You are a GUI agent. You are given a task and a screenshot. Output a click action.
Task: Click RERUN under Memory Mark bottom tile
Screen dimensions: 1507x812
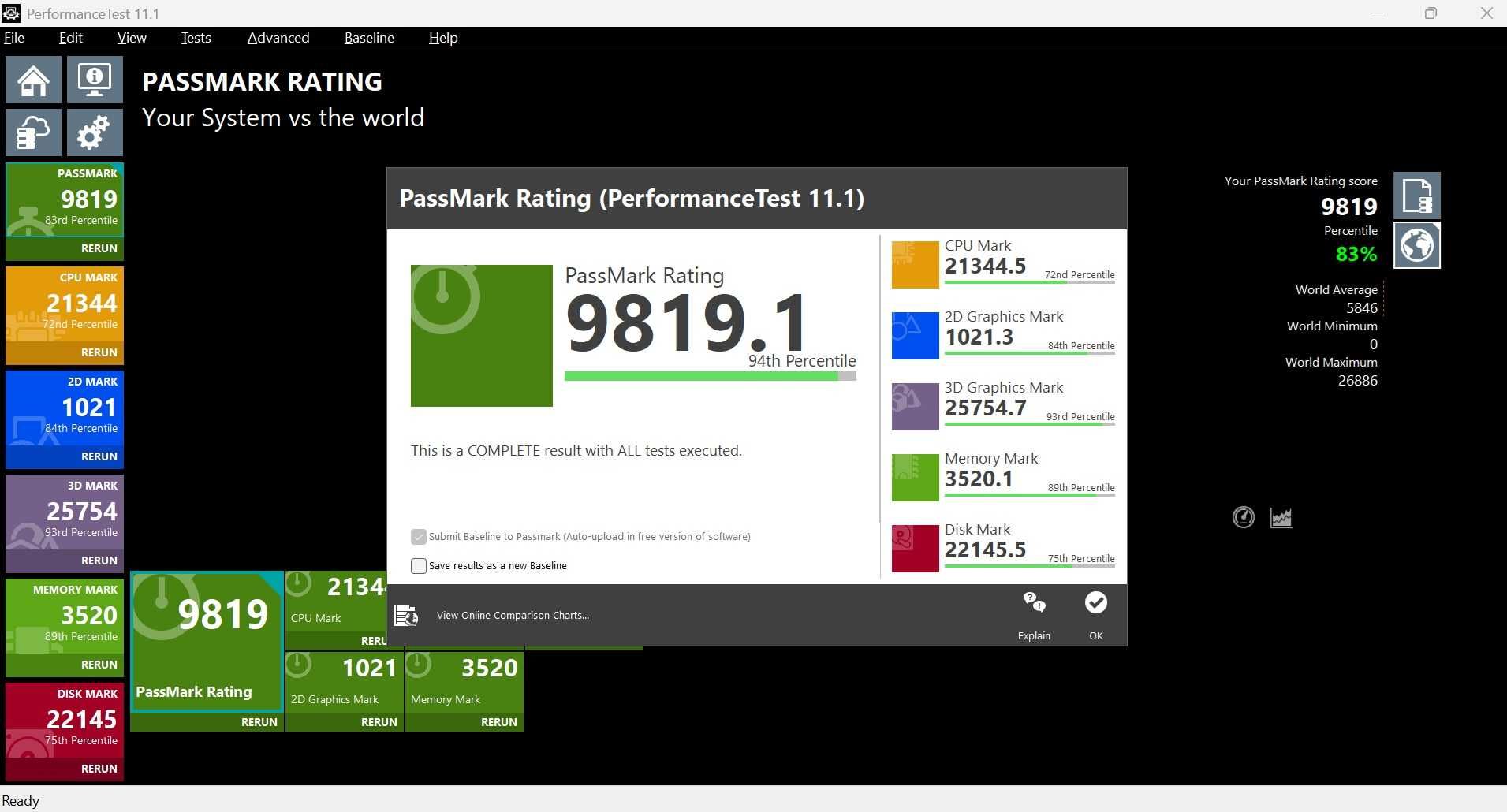coord(499,722)
